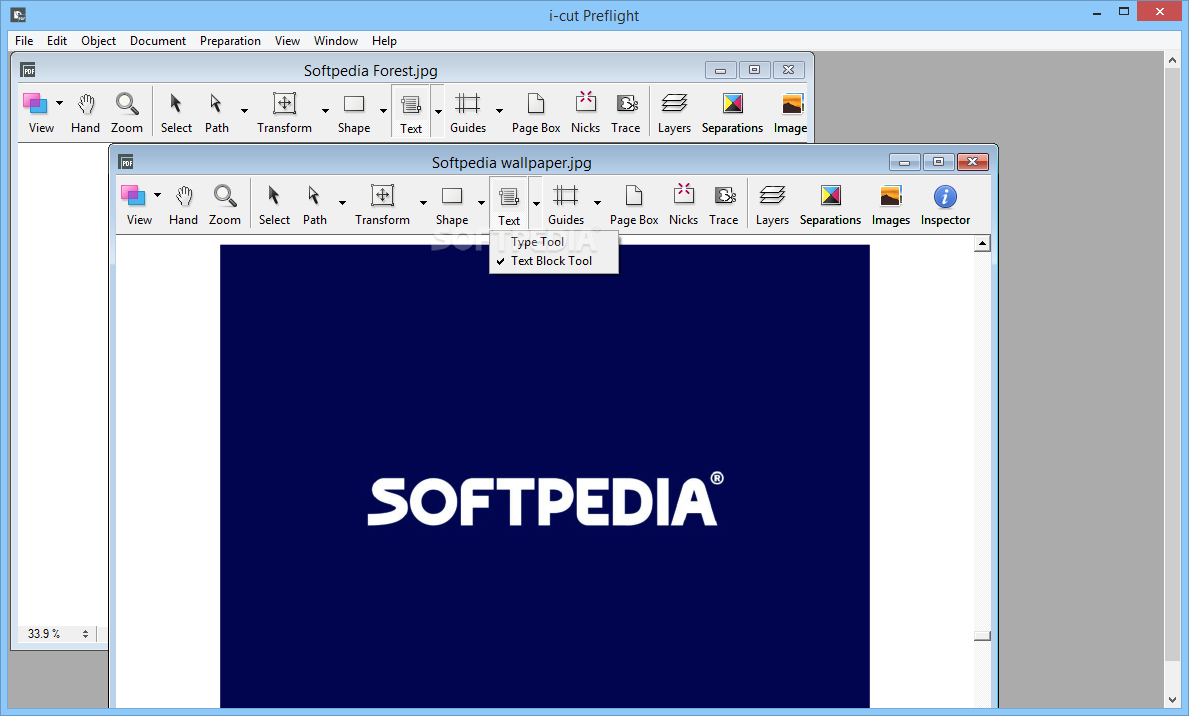This screenshot has height=716, width=1189.
Task: Click the 33.9 % zoom level stepper
Action: point(85,634)
